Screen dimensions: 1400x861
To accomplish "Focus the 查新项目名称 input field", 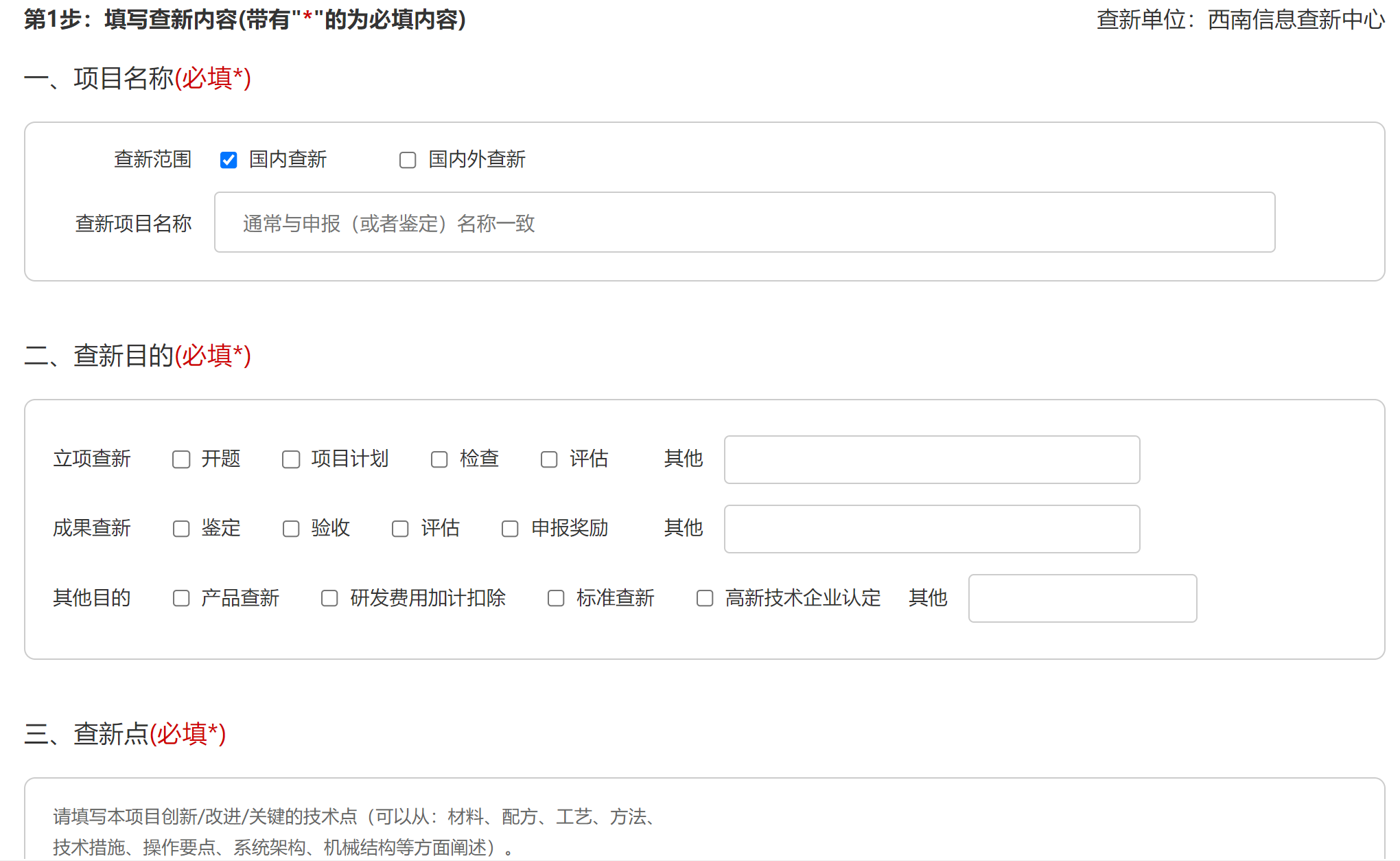I will (745, 222).
